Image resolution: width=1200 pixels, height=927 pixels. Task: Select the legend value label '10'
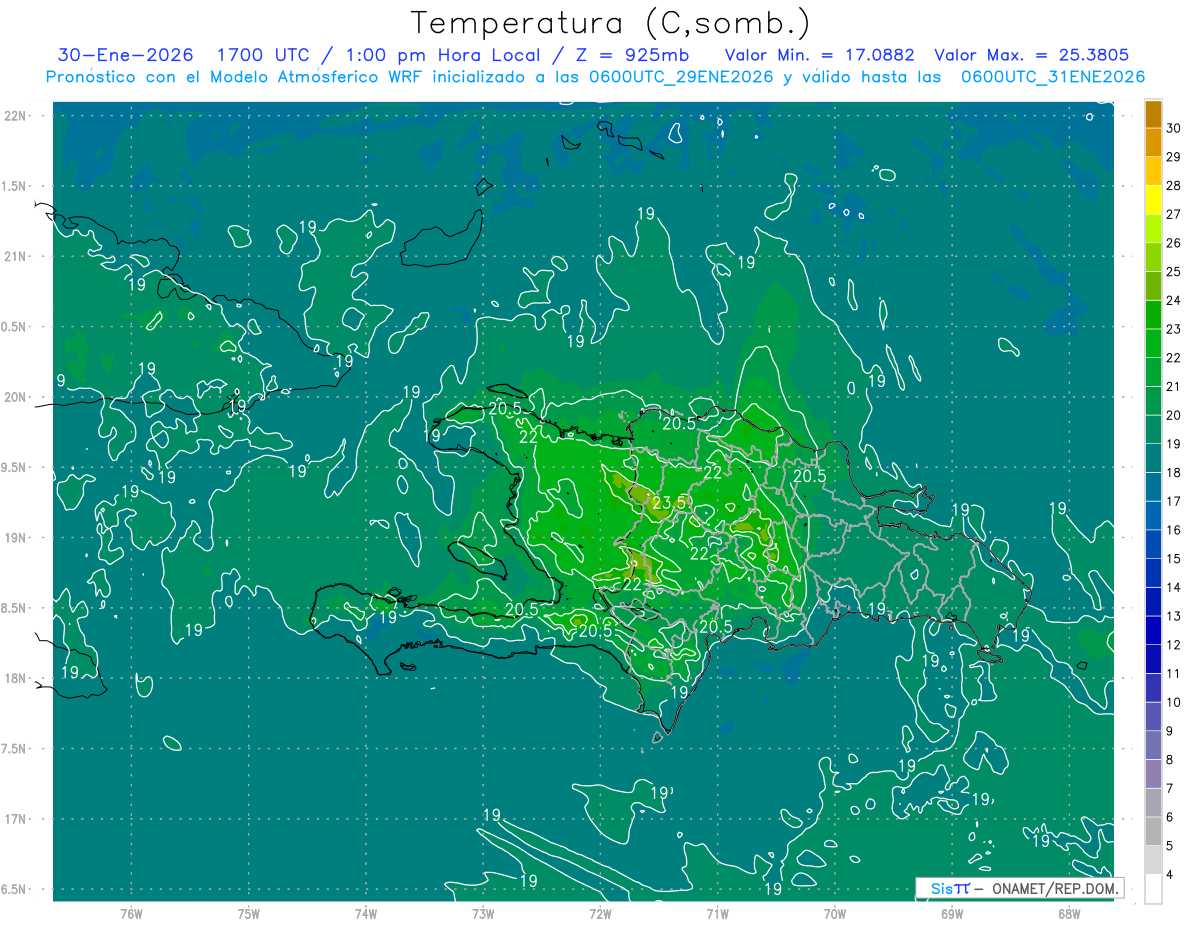tap(1174, 703)
